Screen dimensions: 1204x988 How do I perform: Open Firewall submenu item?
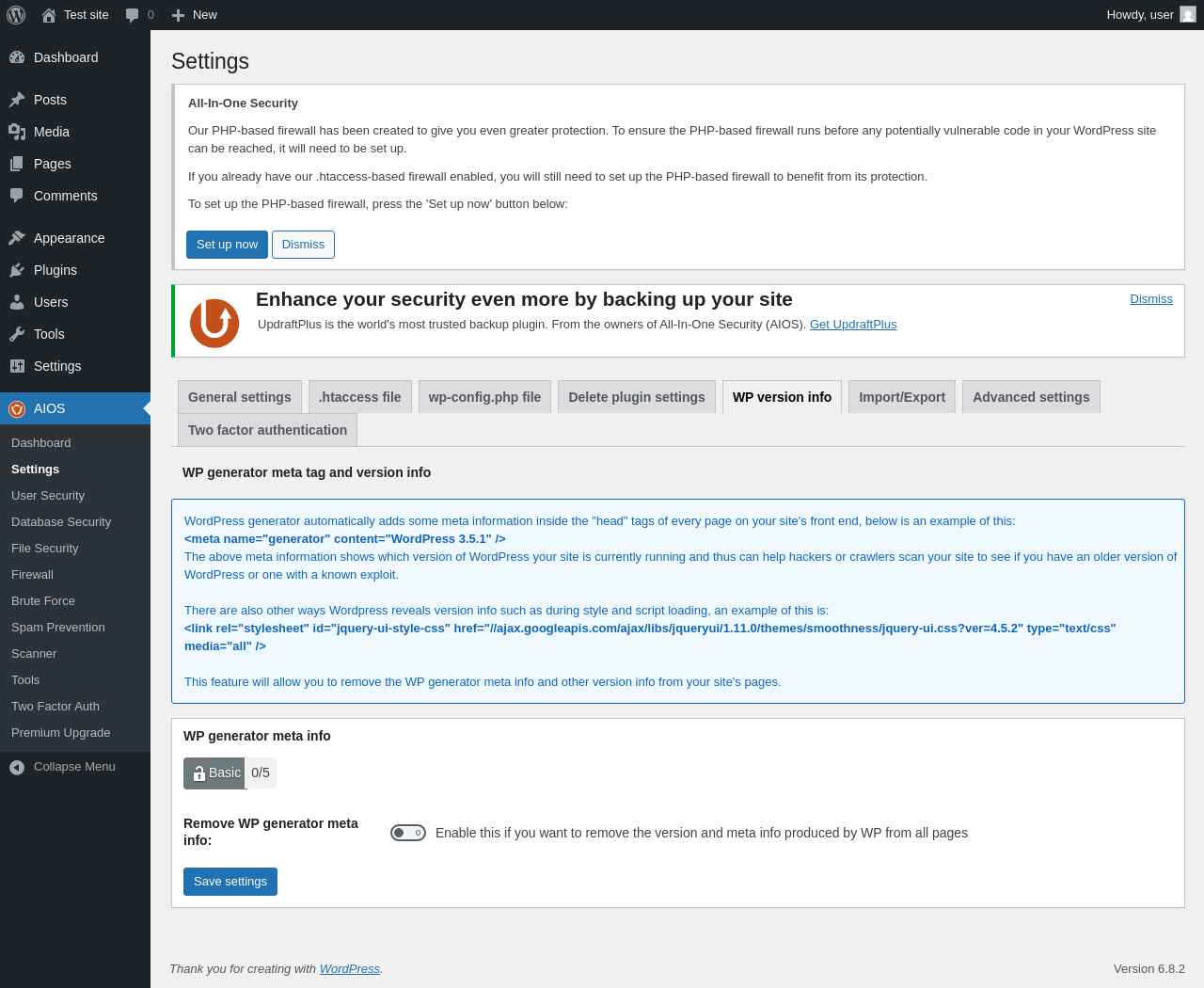click(33, 575)
